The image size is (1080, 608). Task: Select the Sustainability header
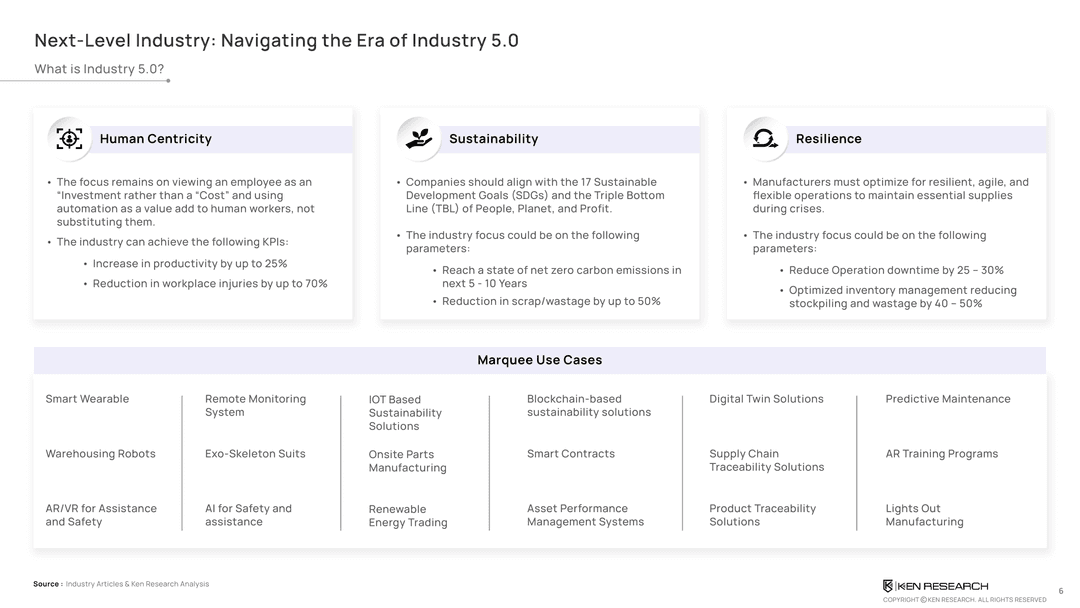(x=493, y=139)
